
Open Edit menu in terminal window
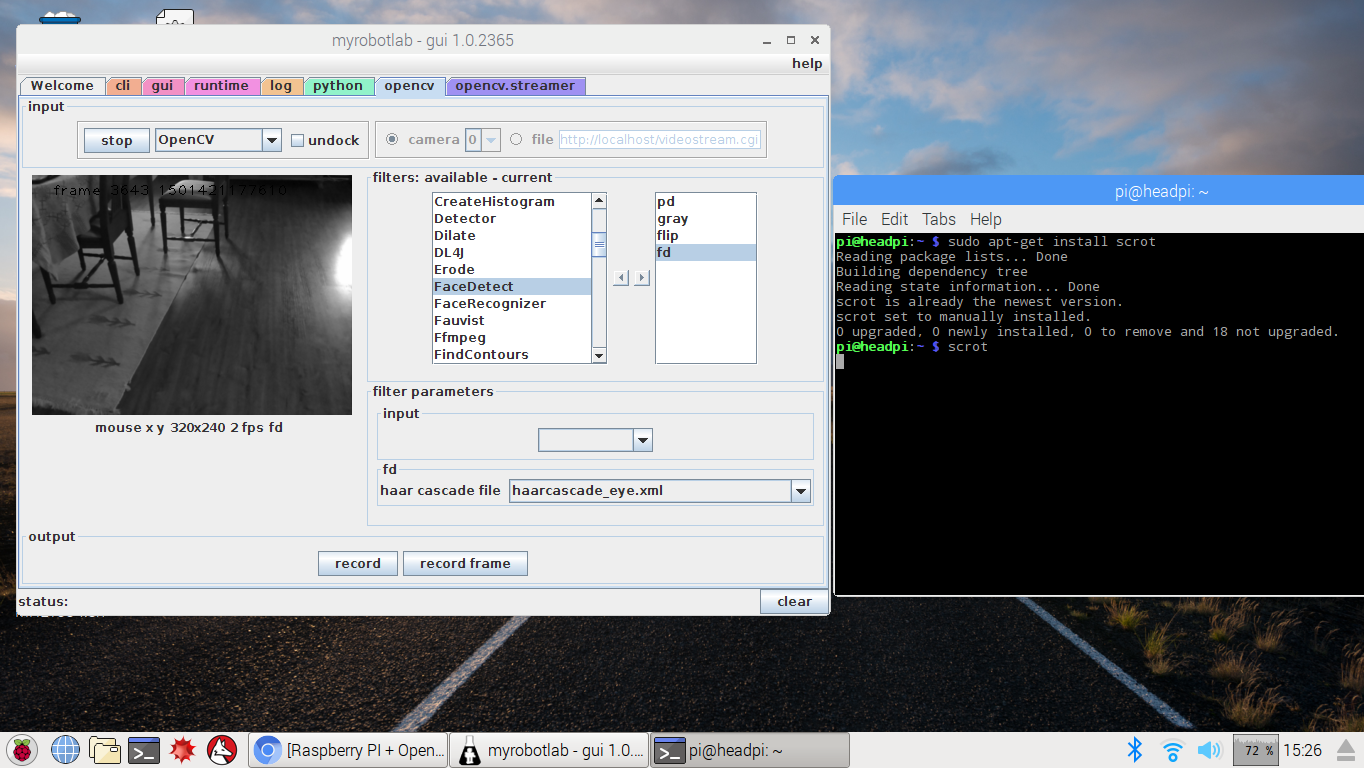point(894,219)
